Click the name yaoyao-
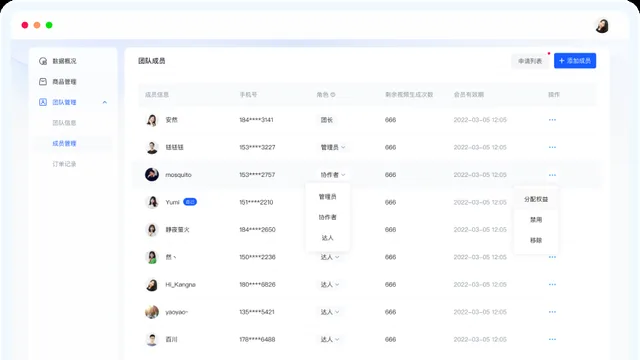Image resolution: width=640 pixels, height=360 pixels. point(177,312)
